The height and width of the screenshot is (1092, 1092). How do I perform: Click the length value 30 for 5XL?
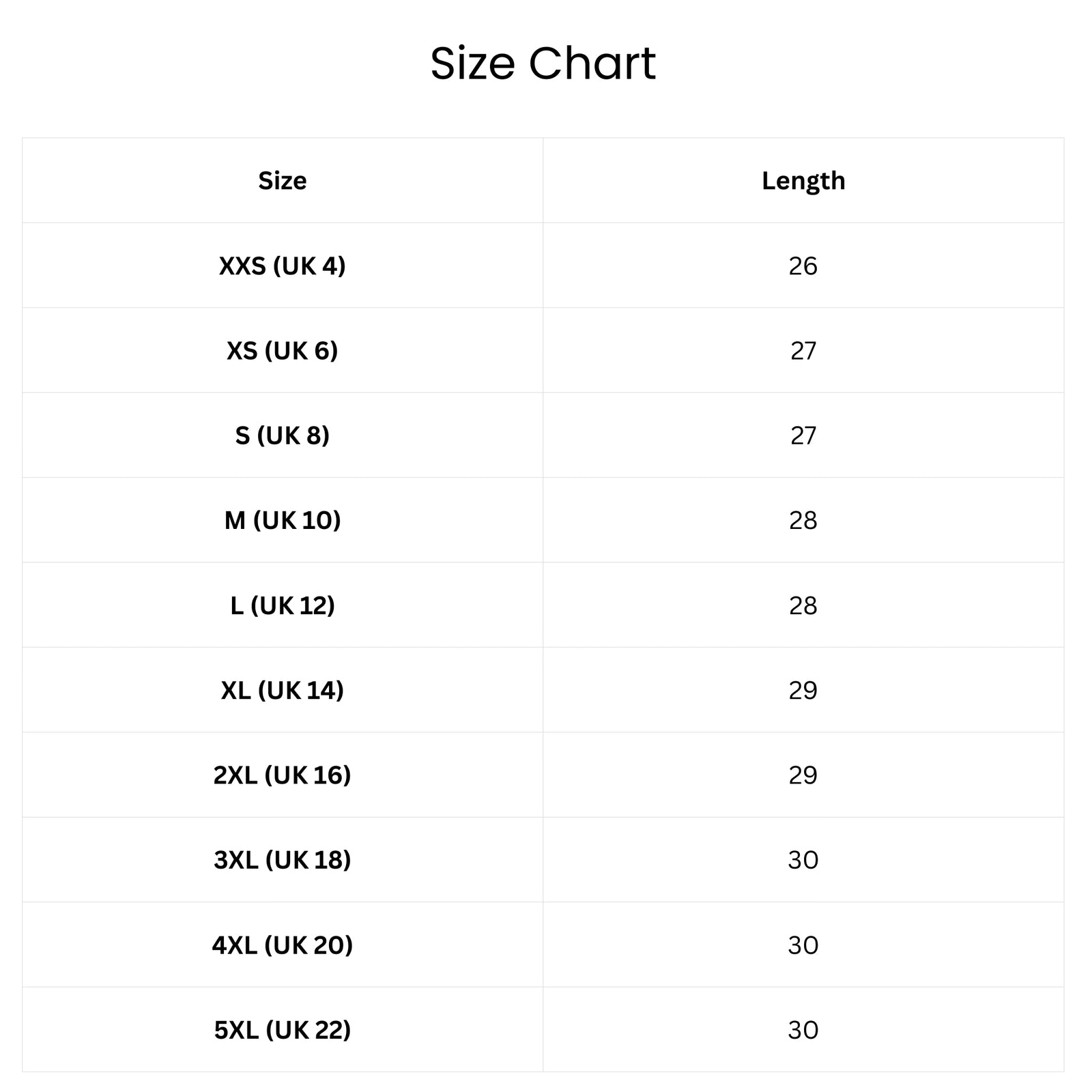point(803,1030)
